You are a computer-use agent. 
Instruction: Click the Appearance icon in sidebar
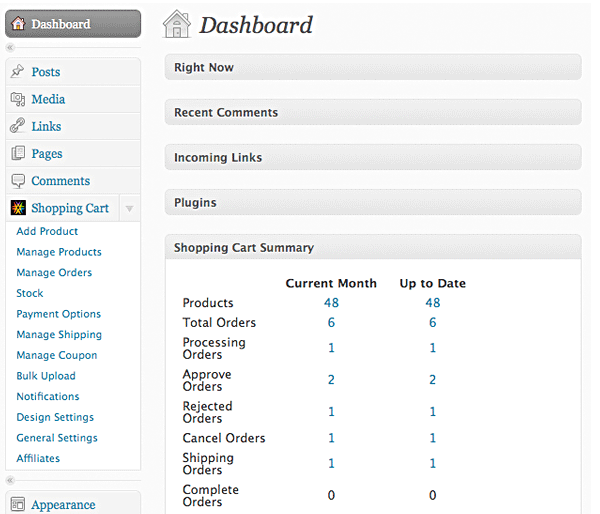[x=18, y=504]
